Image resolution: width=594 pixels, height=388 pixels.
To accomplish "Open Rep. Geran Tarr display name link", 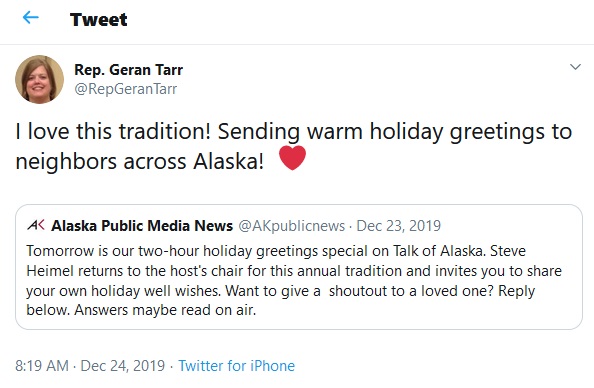I will [x=128, y=70].
